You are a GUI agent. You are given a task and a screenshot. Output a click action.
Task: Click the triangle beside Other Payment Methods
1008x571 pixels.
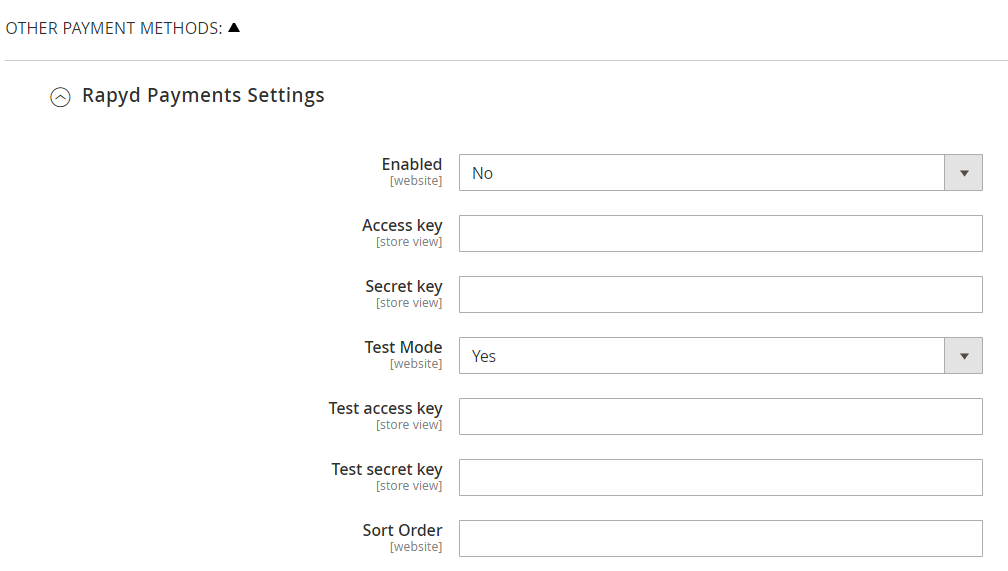tap(234, 27)
